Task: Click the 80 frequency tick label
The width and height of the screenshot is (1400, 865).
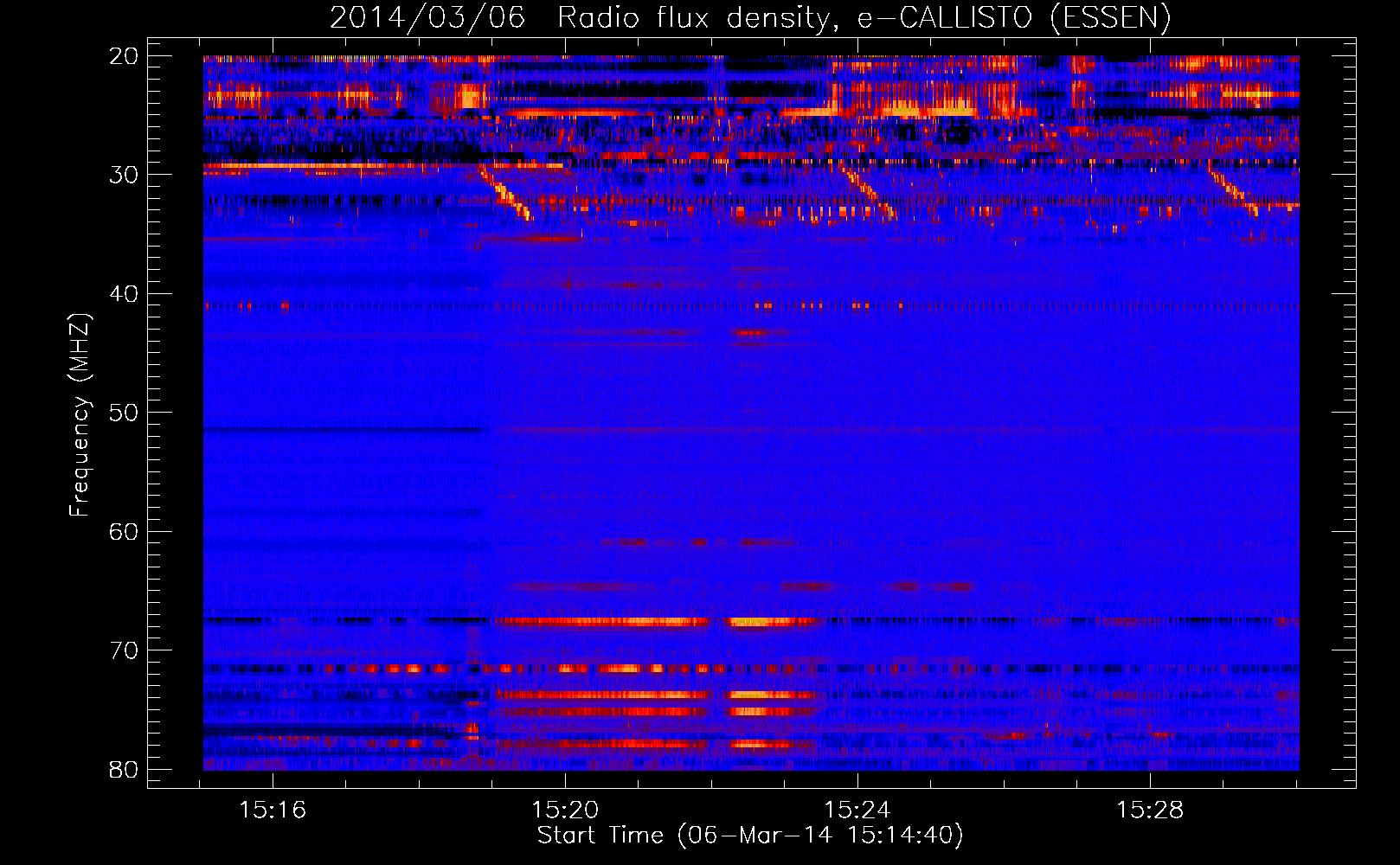Action: coord(124,770)
